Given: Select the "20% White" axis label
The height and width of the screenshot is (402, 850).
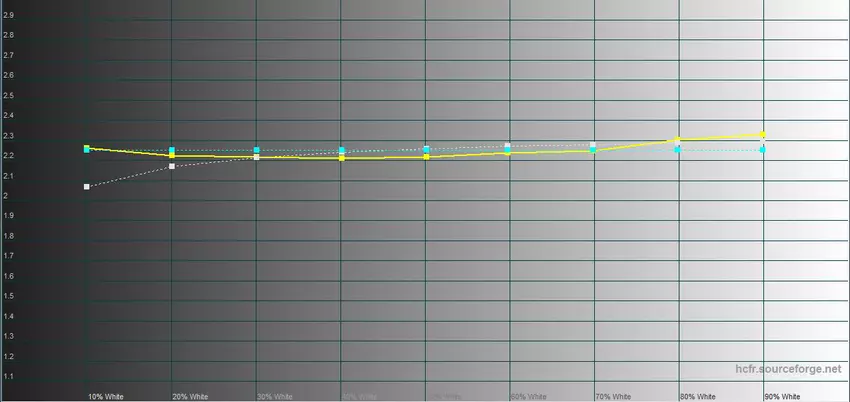Looking at the screenshot, I should click(191, 396).
